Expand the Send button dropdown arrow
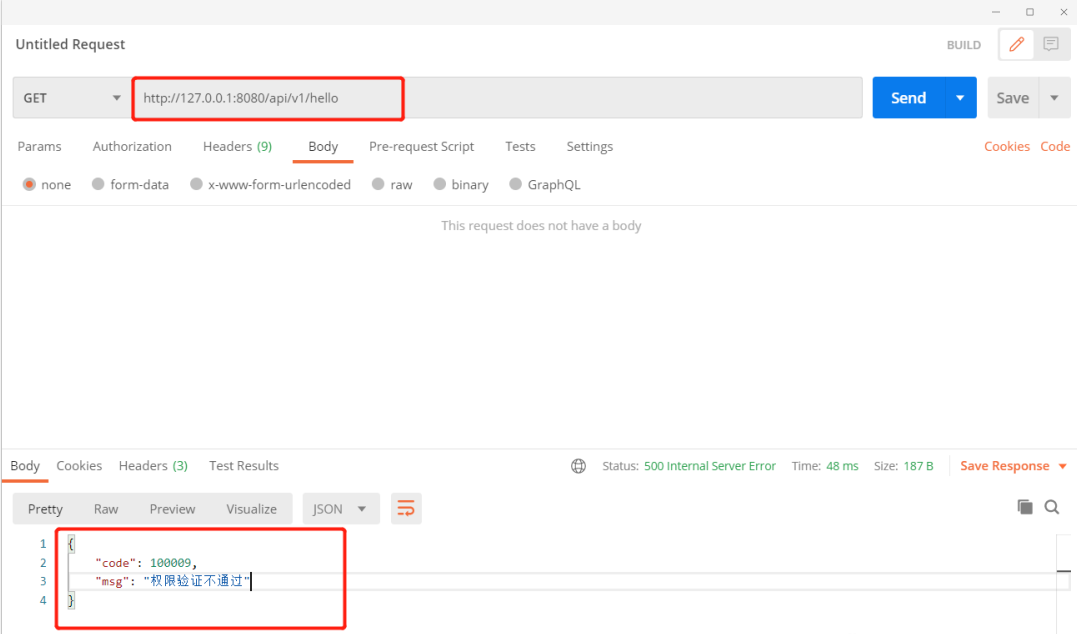The width and height of the screenshot is (1077, 634). coord(960,98)
